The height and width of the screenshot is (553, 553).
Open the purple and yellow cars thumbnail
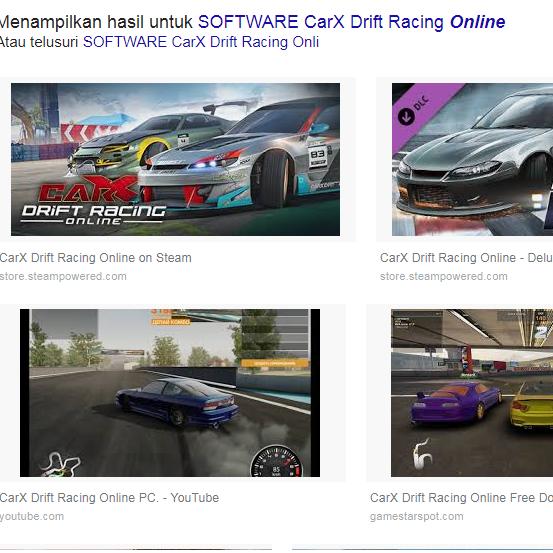tap(472, 393)
